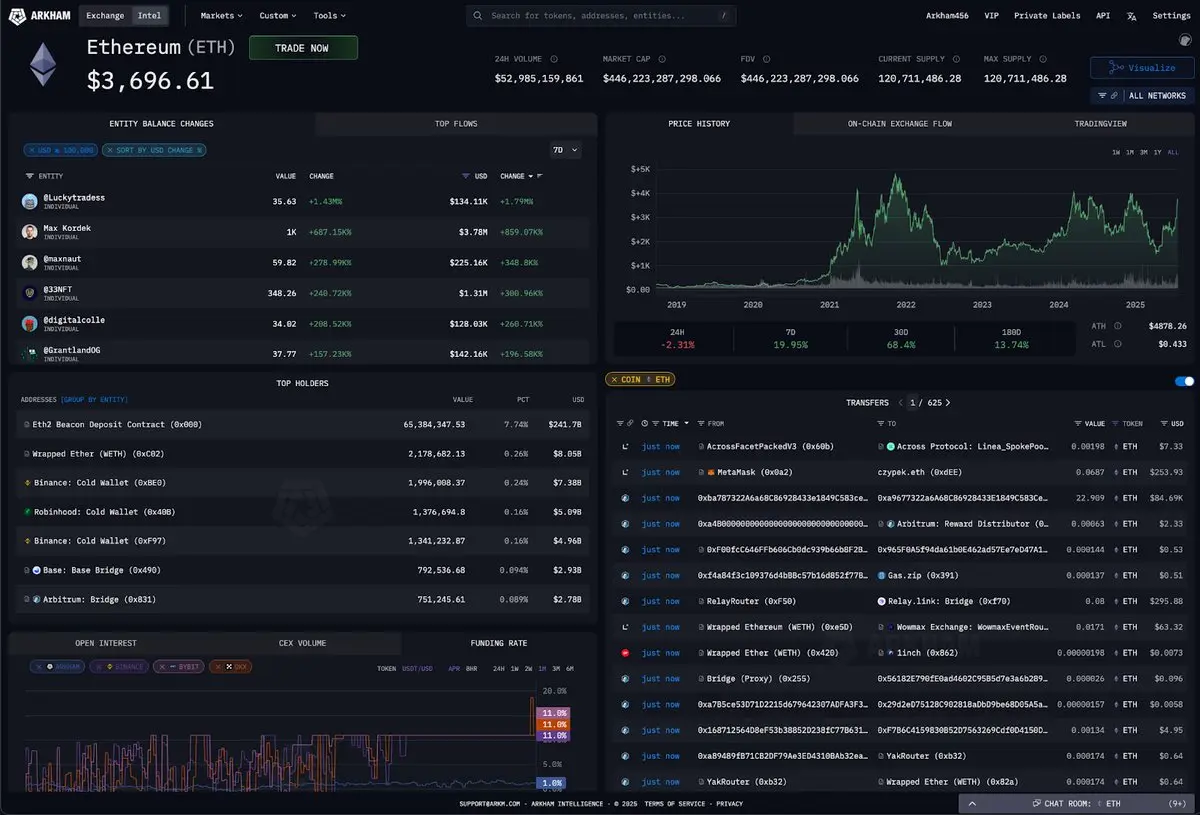Switch to the Open Interest tab
Screen dimensions: 1200x815
(106, 643)
